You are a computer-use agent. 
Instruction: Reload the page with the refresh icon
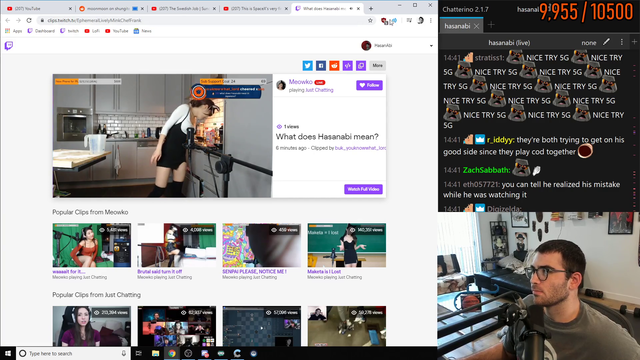pyautogui.click(x=29, y=20)
